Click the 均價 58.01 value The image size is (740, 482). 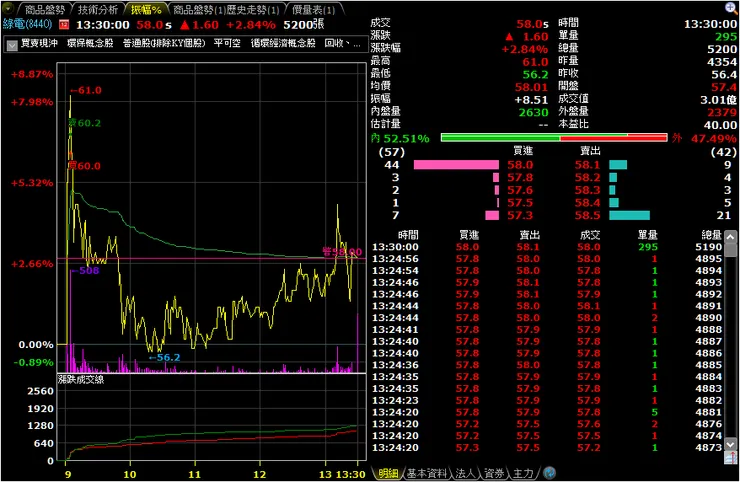click(531, 87)
